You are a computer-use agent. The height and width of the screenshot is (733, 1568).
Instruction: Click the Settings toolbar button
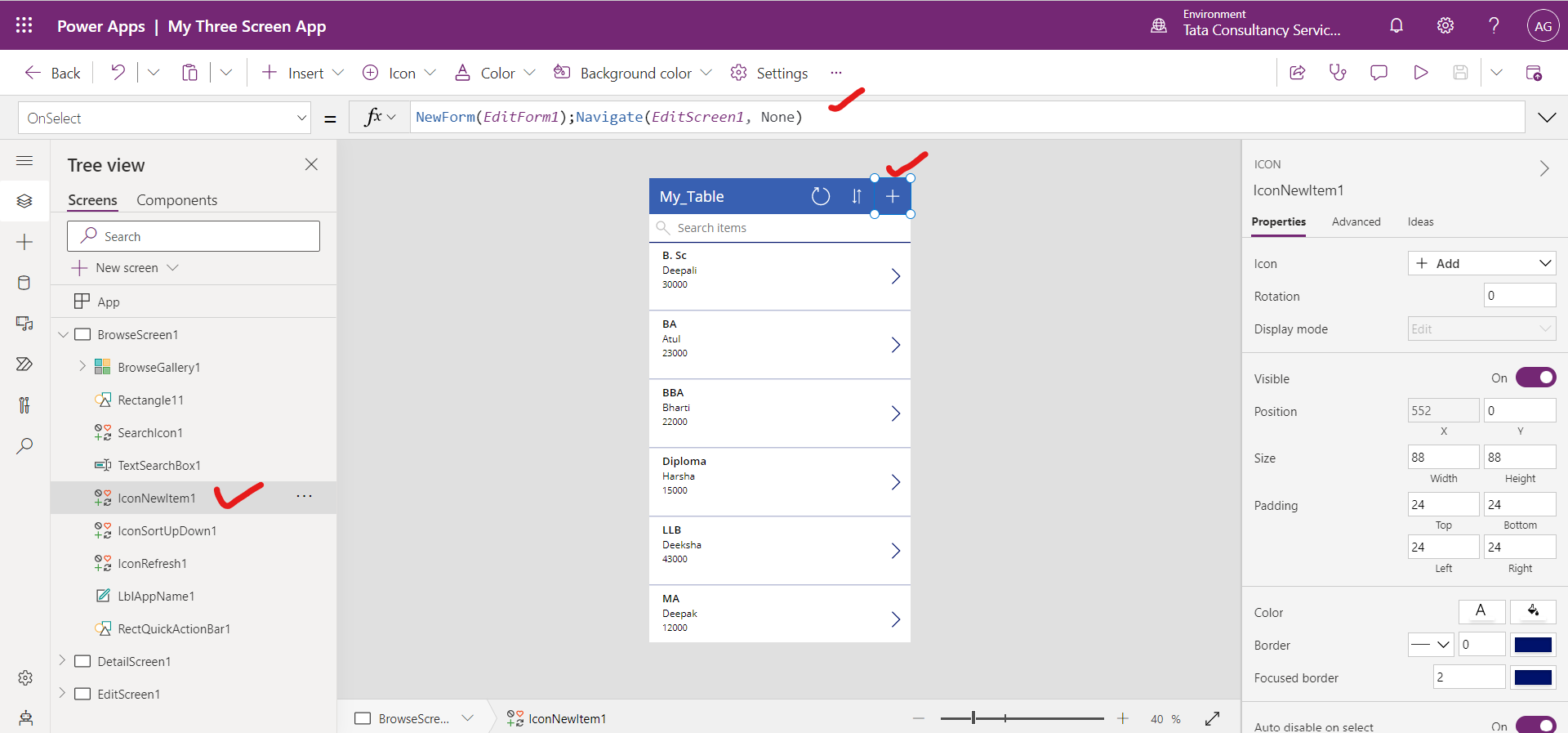pyautogui.click(x=768, y=73)
